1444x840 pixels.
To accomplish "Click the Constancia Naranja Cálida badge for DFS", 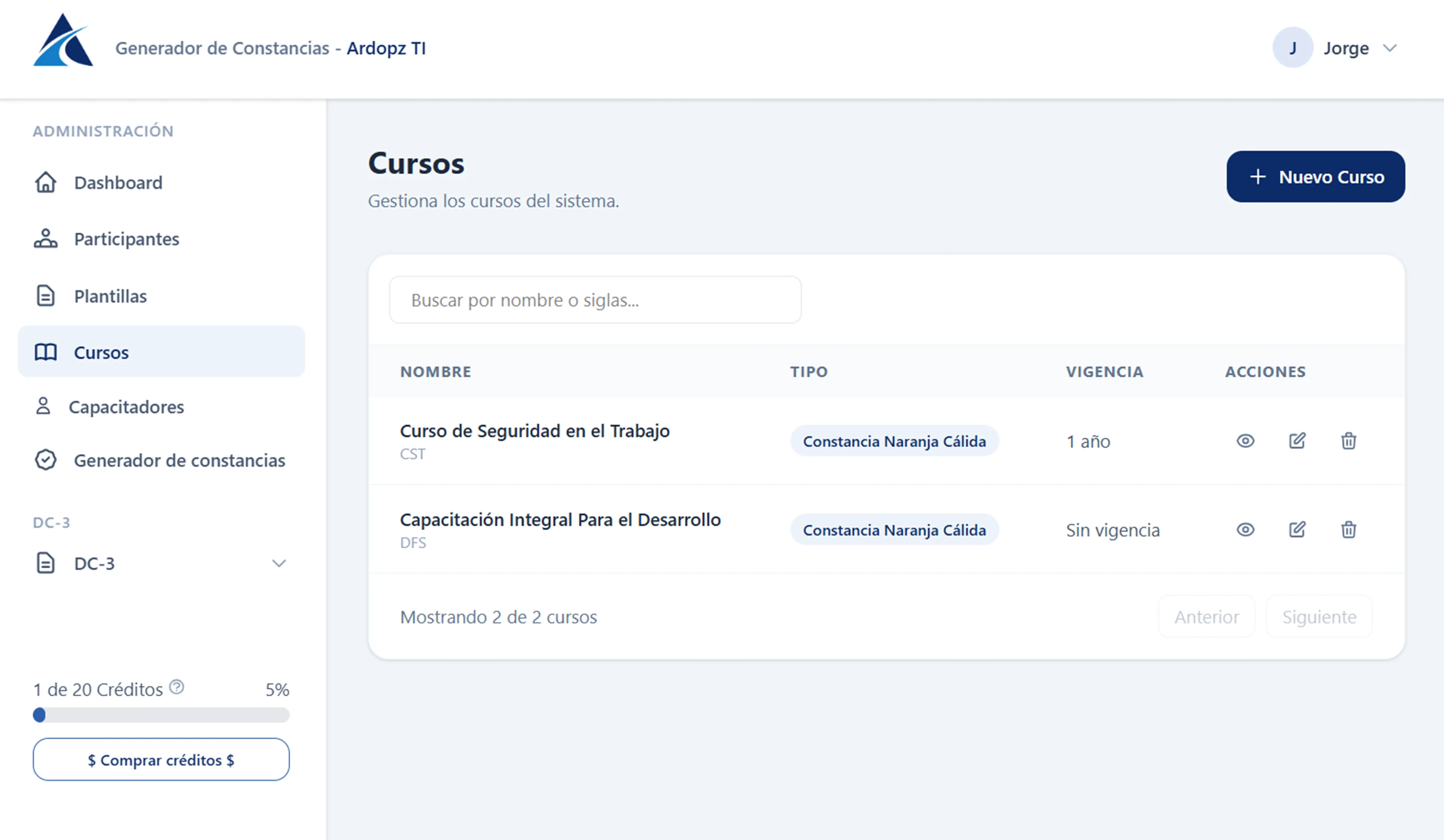I will click(895, 530).
